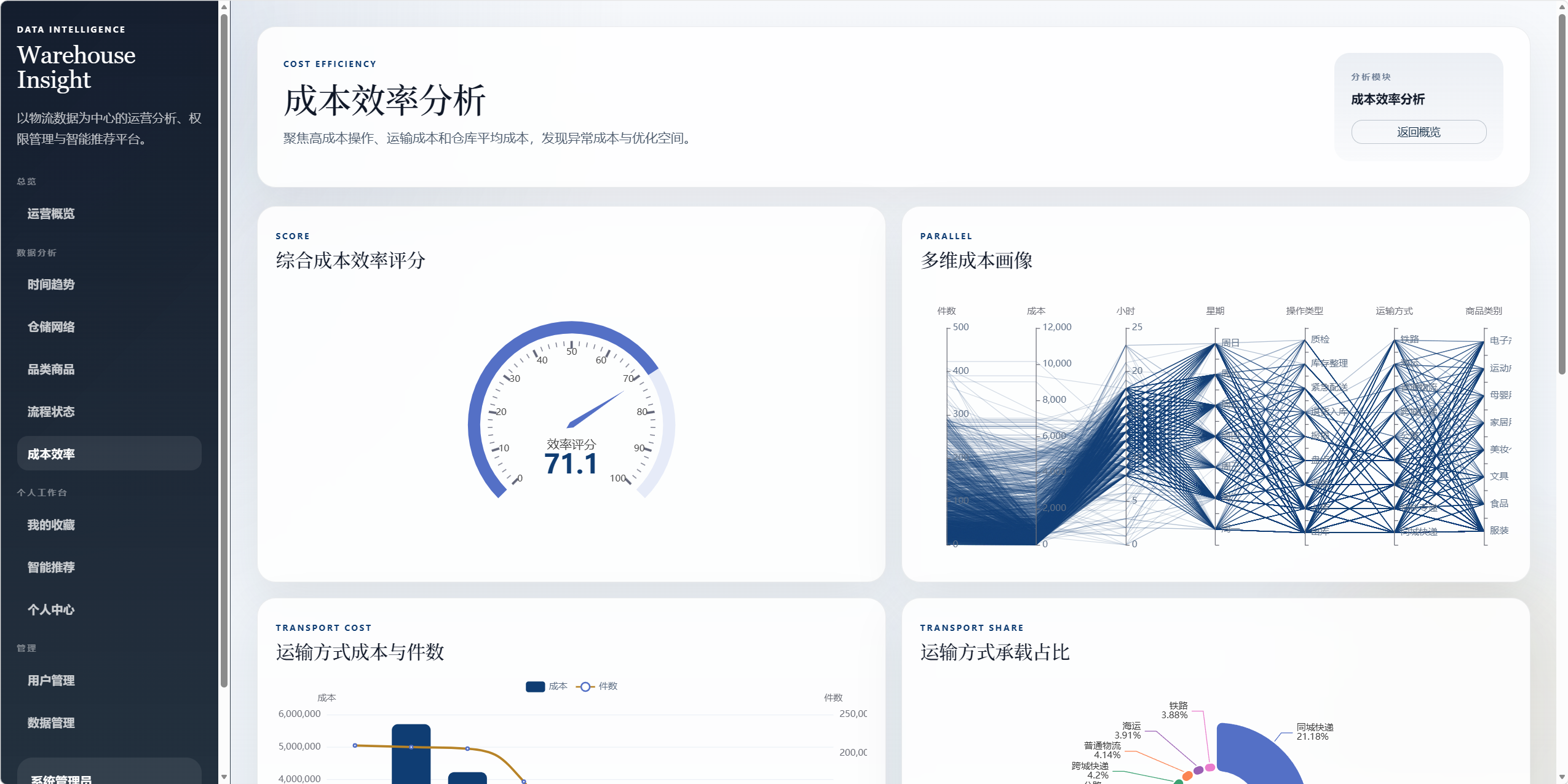This screenshot has height=784, width=1568.
Task: Open 我的收藏 favorites
Action: pos(51,525)
